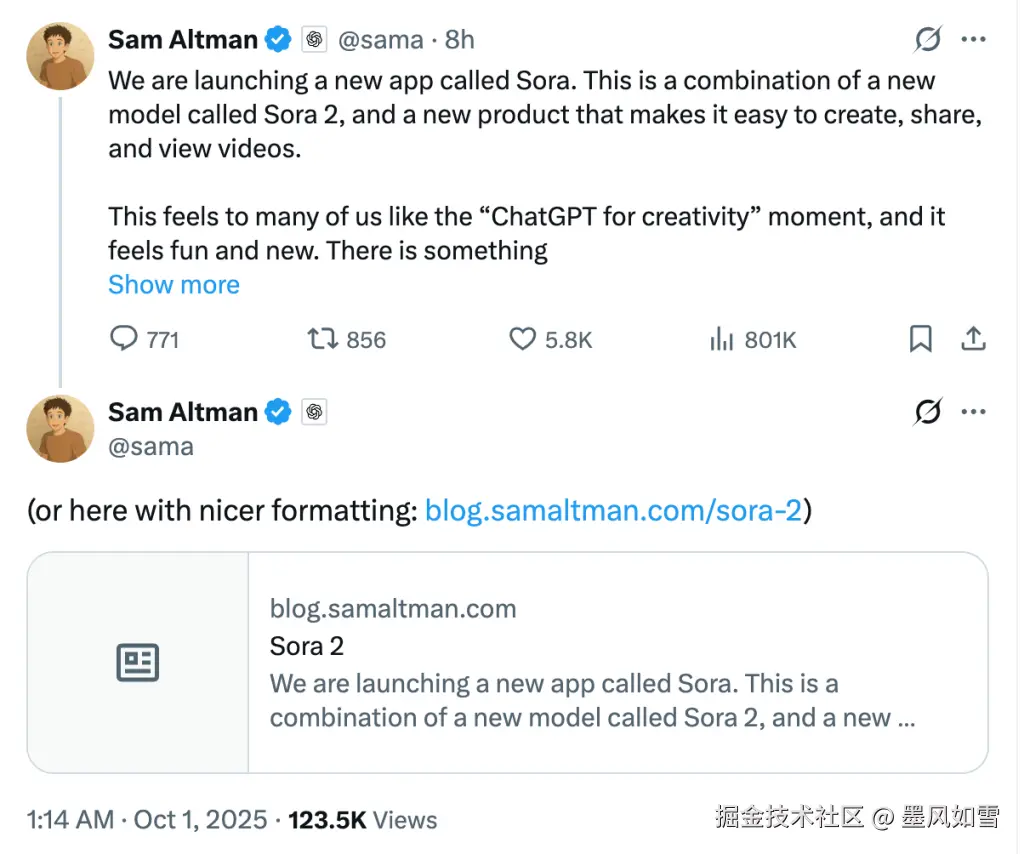Open the blog.samaltman.com/sora-2 link

(x=613, y=511)
